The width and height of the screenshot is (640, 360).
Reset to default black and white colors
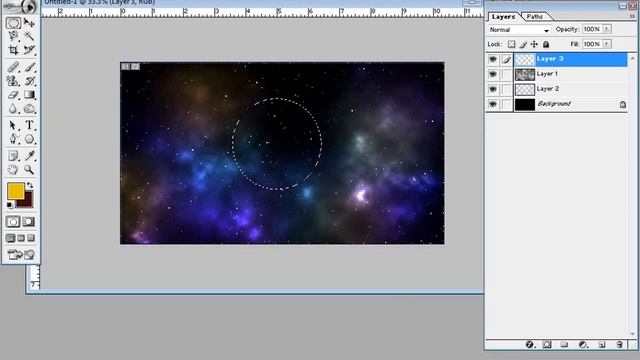pyautogui.click(x=10, y=204)
